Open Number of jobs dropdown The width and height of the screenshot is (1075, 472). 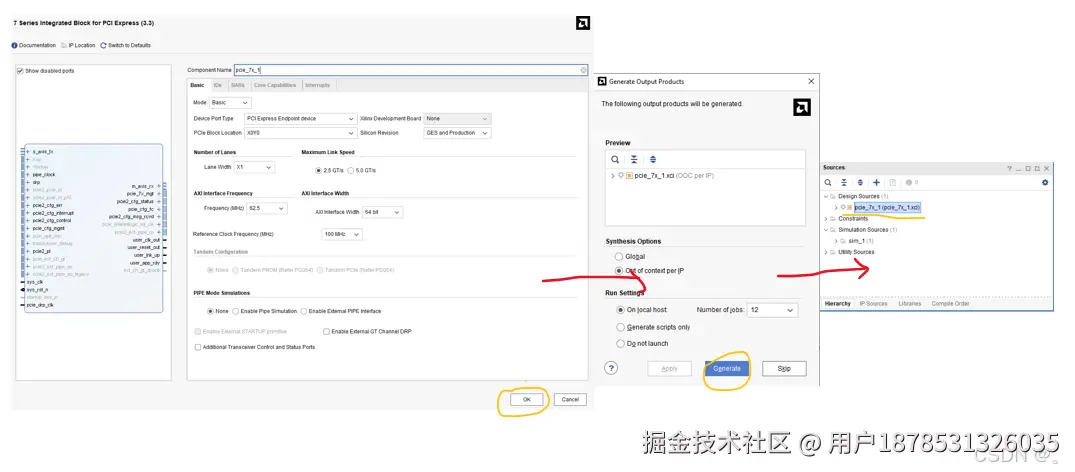coord(773,310)
